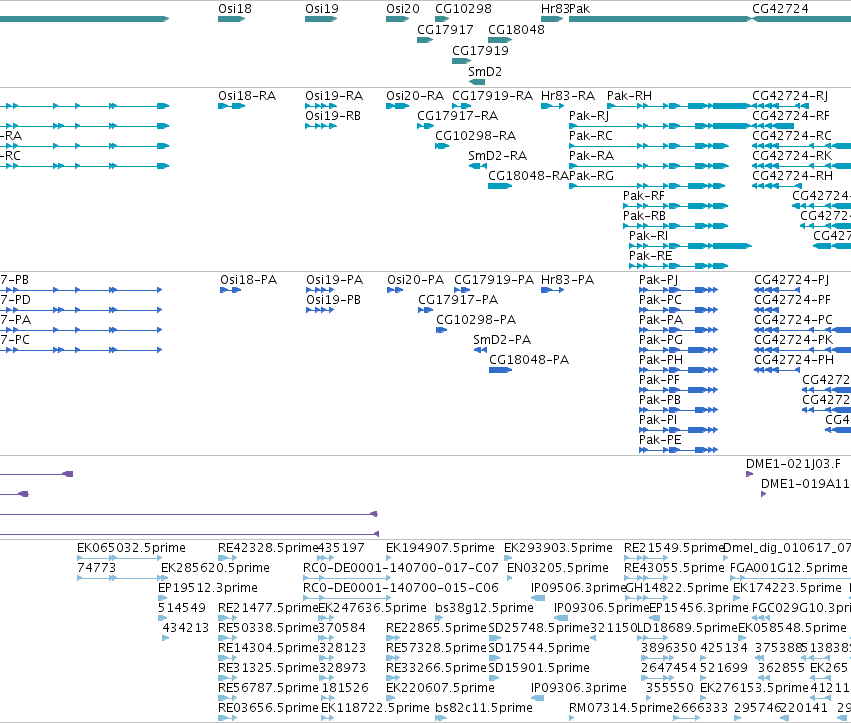Click protein label Pak-PE
Screen dimensions: 851x723
(x=660, y=440)
